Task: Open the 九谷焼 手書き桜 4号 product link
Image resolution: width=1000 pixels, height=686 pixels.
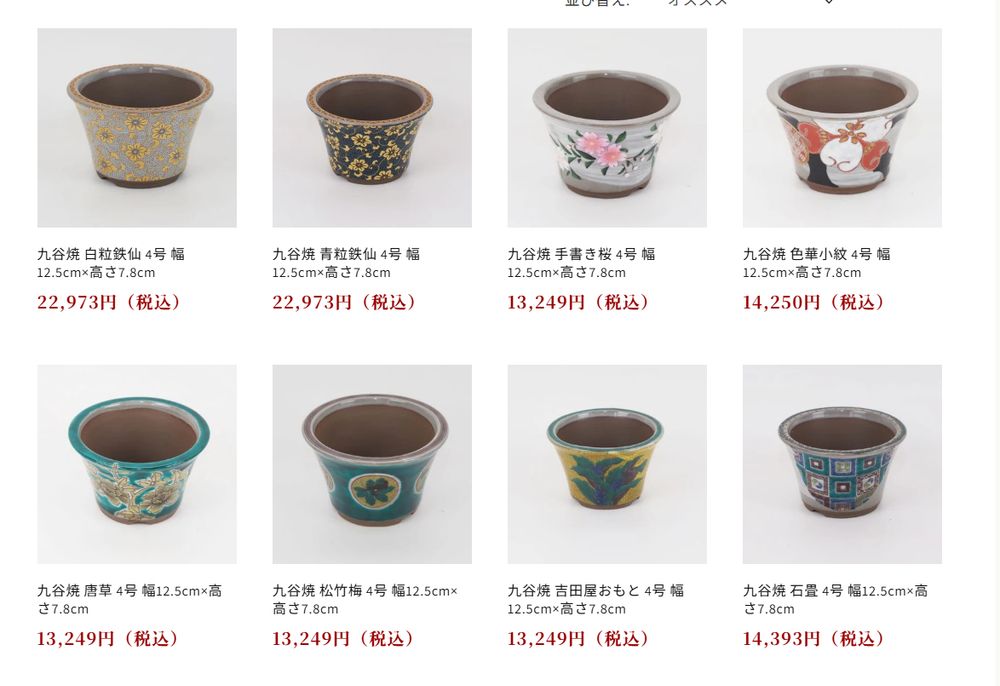Action: [x=582, y=263]
